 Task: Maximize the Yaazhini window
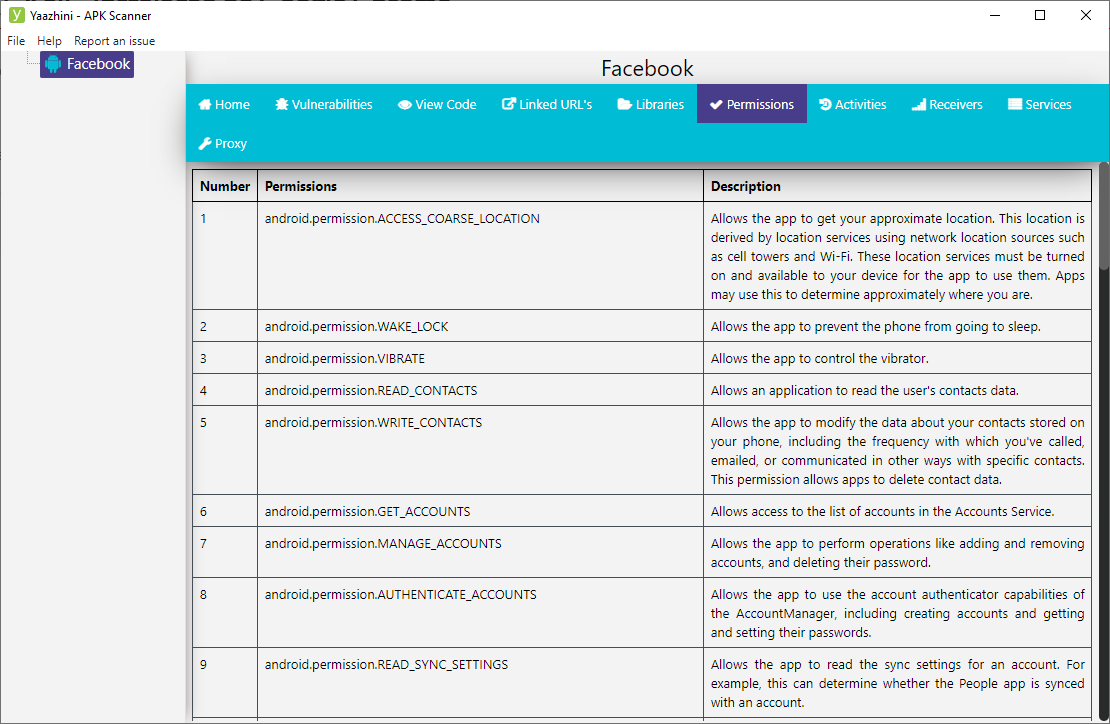1040,15
